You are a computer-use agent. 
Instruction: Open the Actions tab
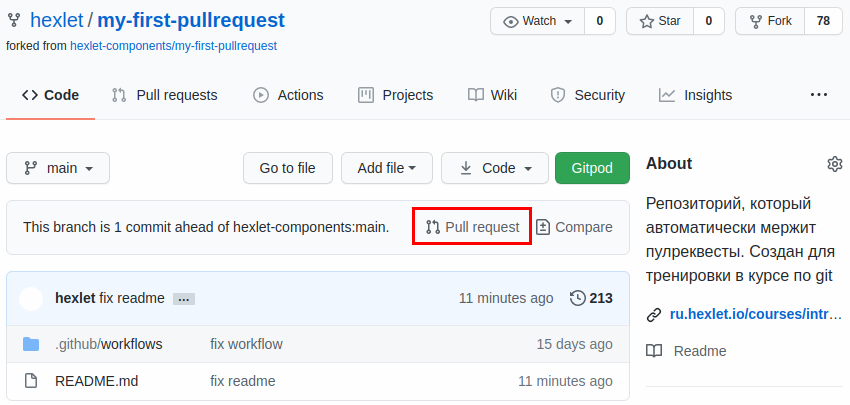pyautogui.click(x=288, y=95)
